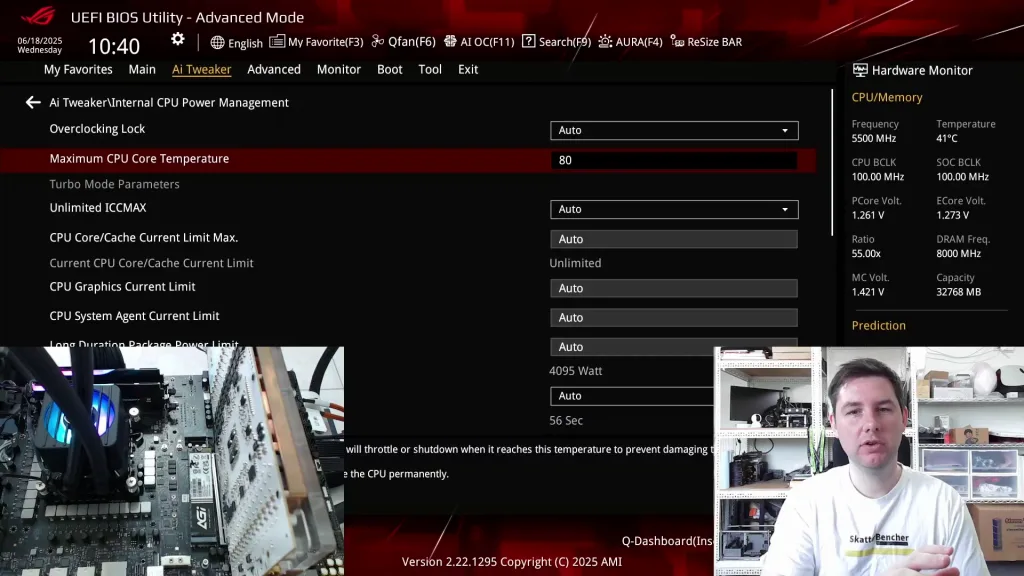This screenshot has width=1024, height=576.
Task: Open Qfan(F6) fan control
Action: [x=403, y=42]
